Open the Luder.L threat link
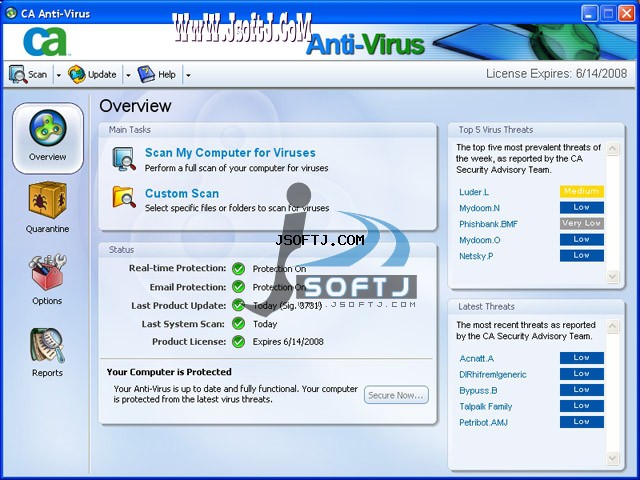640x480 pixels. coord(474,192)
